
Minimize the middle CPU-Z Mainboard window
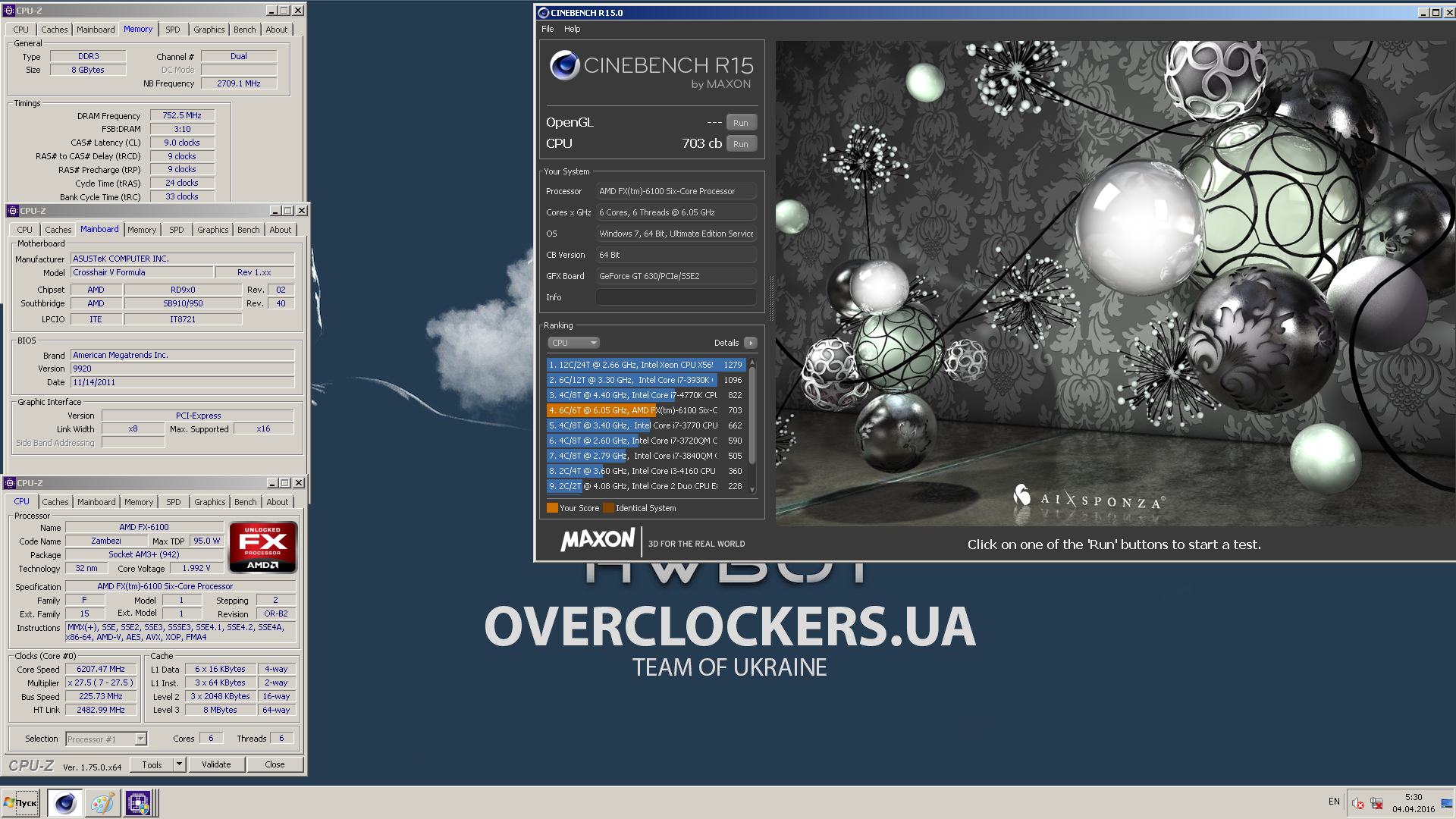pyautogui.click(x=275, y=211)
